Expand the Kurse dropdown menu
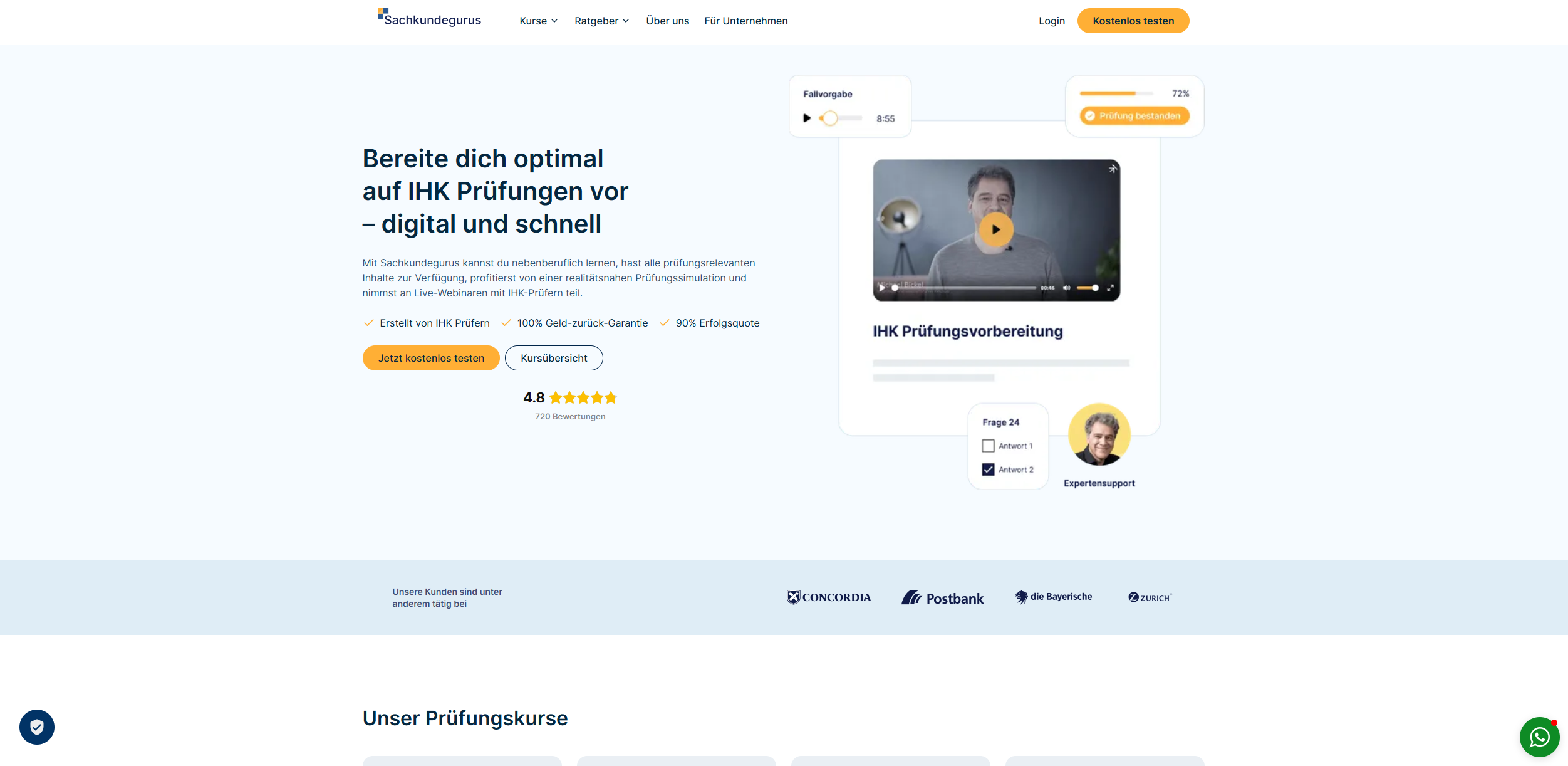 (x=537, y=21)
